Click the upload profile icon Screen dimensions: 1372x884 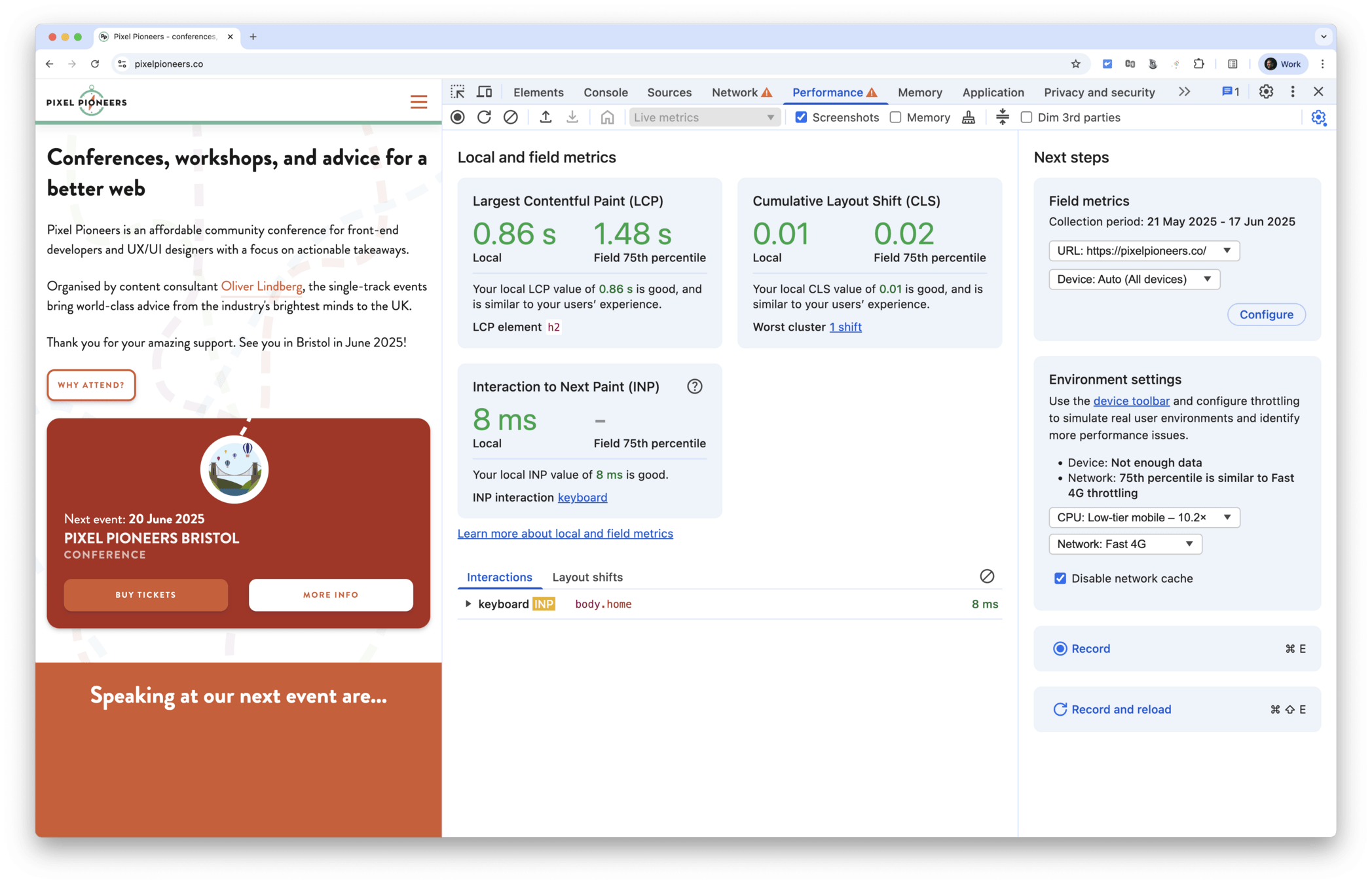click(546, 117)
